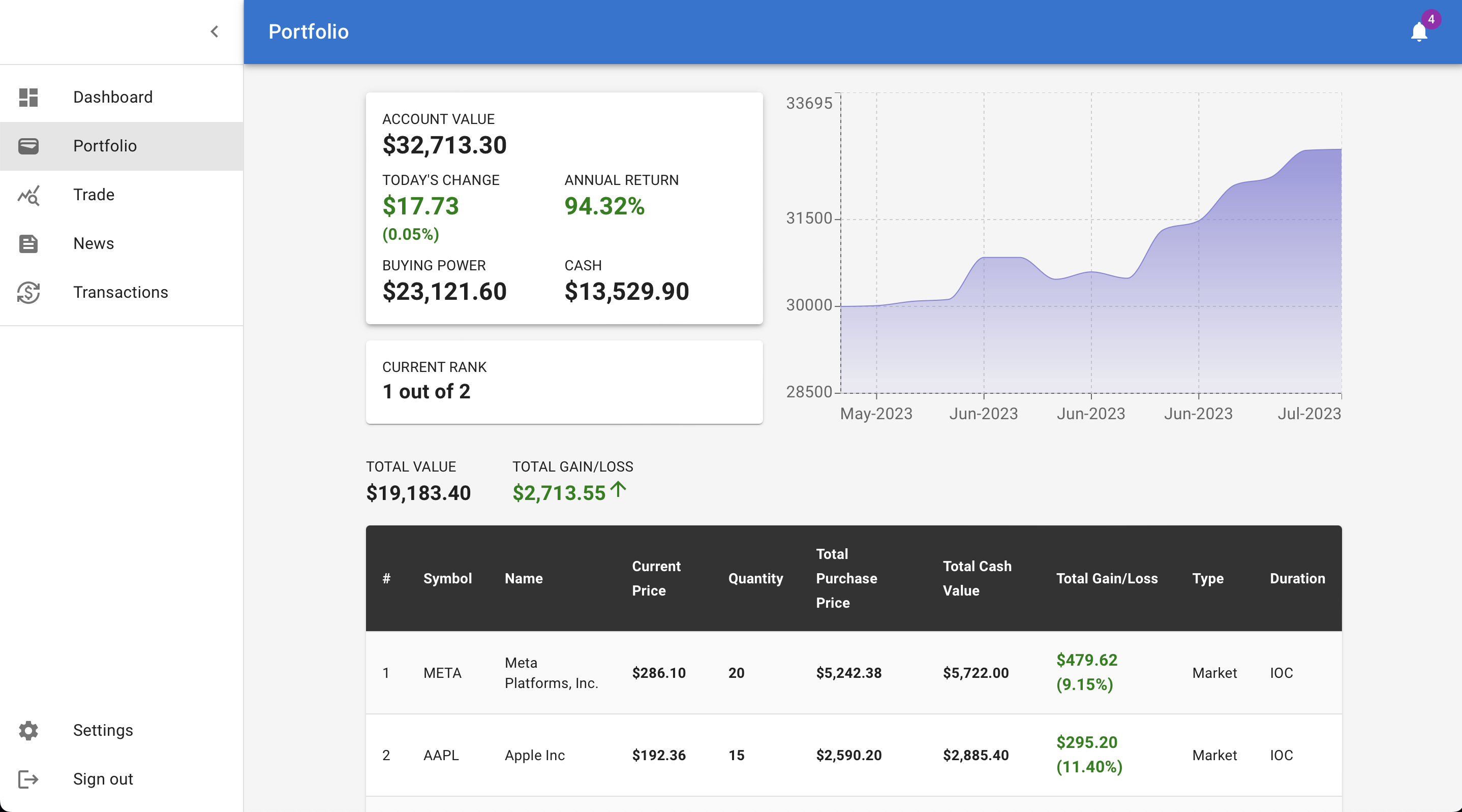Click the Dashboard grid icon
The width and height of the screenshot is (1462, 812).
(28, 97)
